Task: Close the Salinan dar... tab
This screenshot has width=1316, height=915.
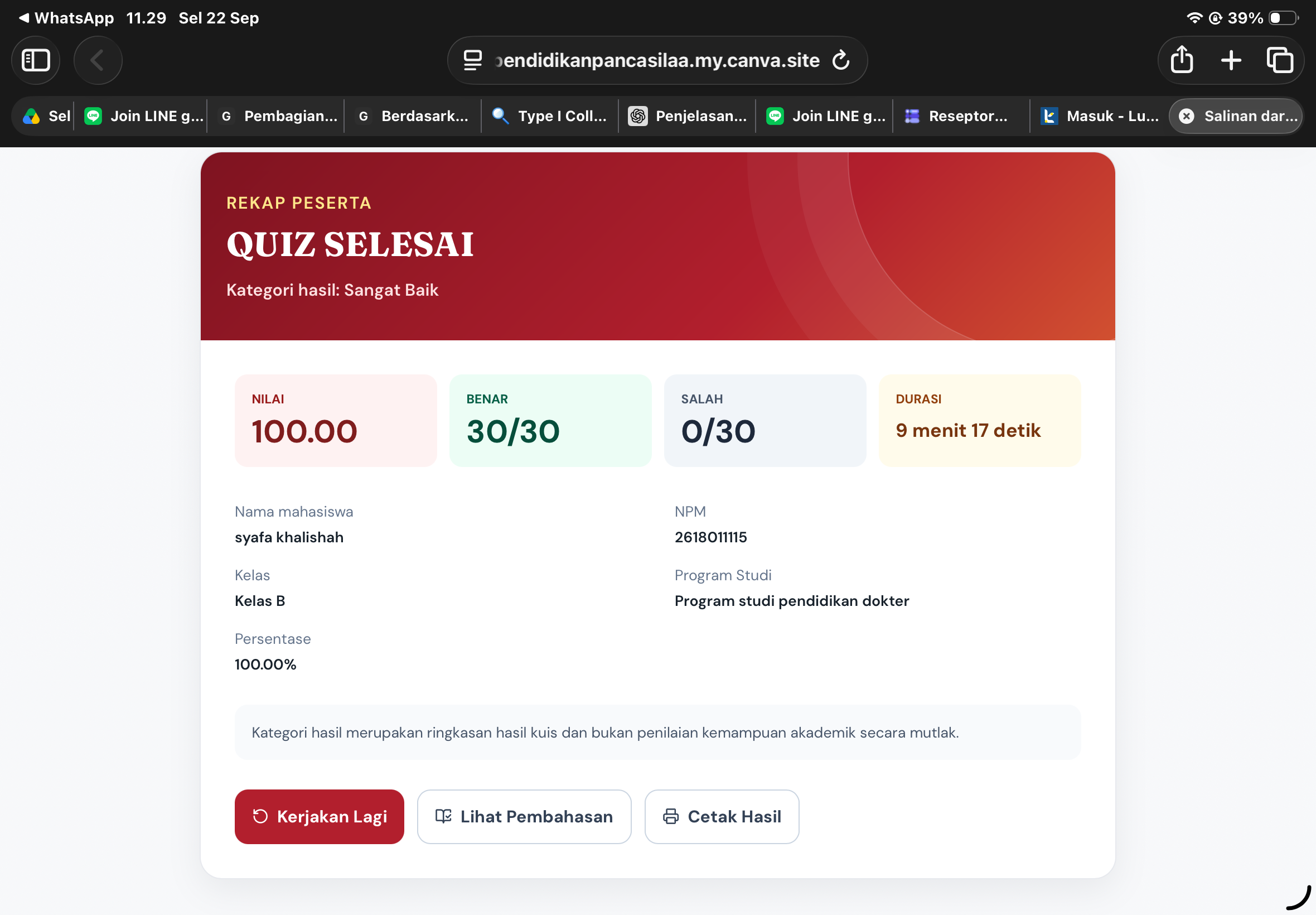Action: point(1187,117)
